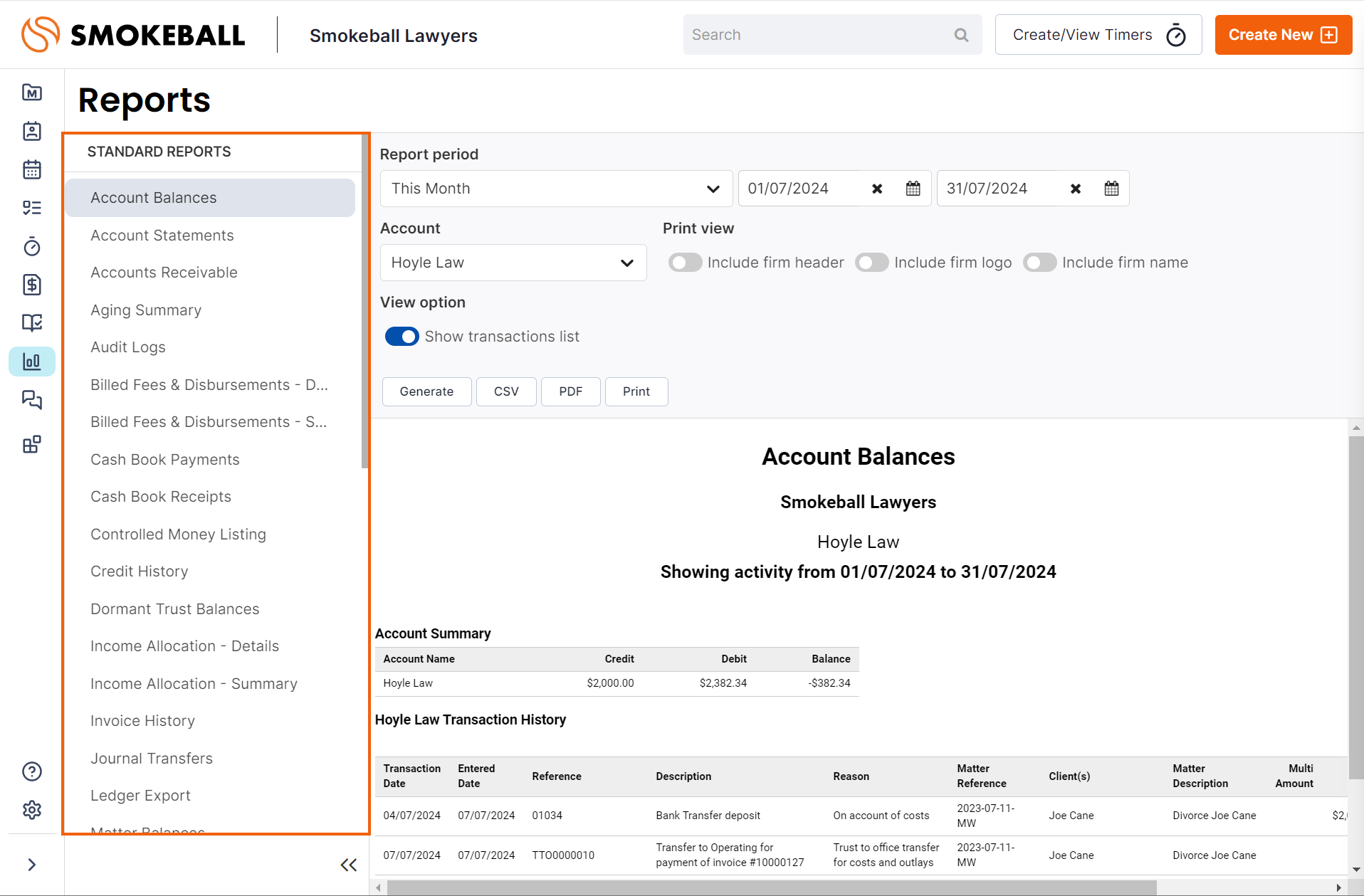Select Aging Summary report
This screenshot has height=896, width=1364.
[x=146, y=310]
